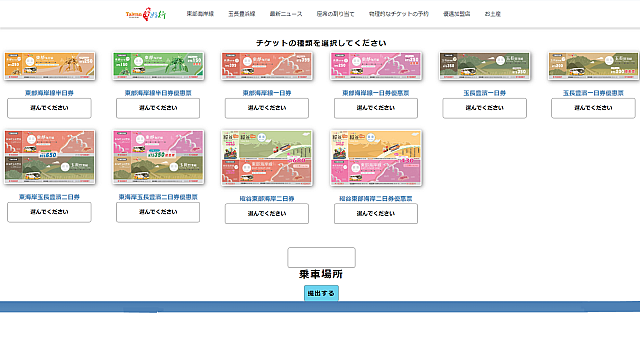Open the お土産 menu item
640x360 pixels.
click(x=493, y=14)
